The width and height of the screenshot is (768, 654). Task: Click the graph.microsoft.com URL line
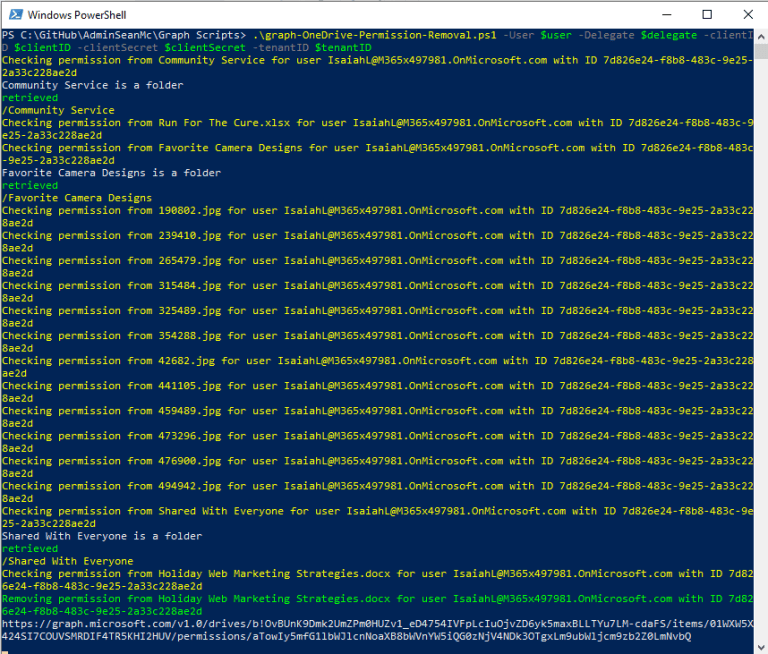tap(377, 624)
